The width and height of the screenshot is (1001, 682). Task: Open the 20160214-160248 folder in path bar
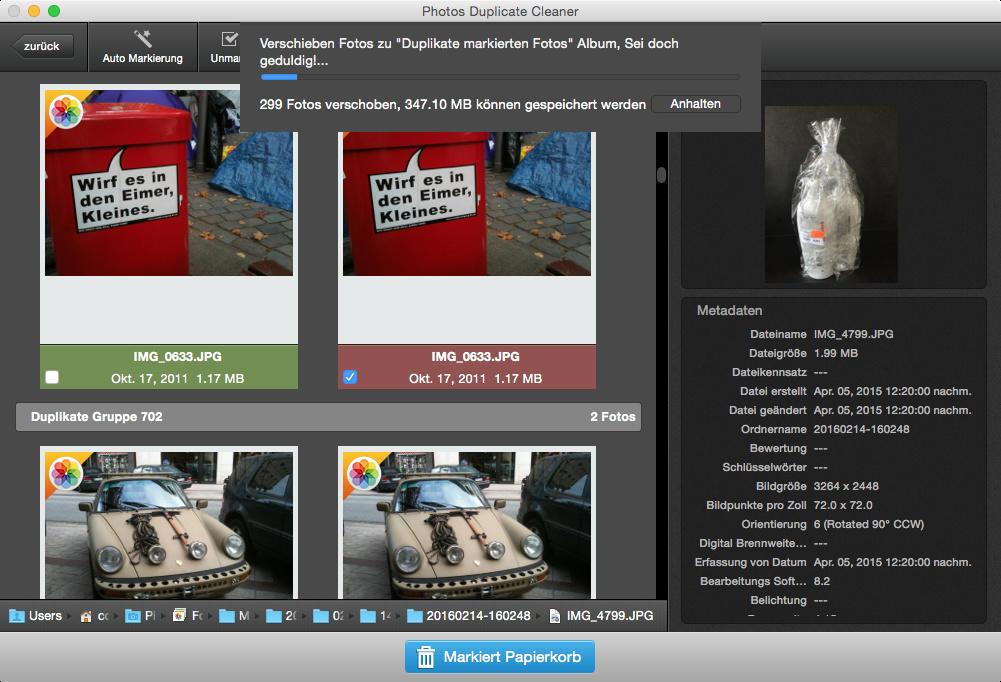pyautogui.click(x=469, y=616)
